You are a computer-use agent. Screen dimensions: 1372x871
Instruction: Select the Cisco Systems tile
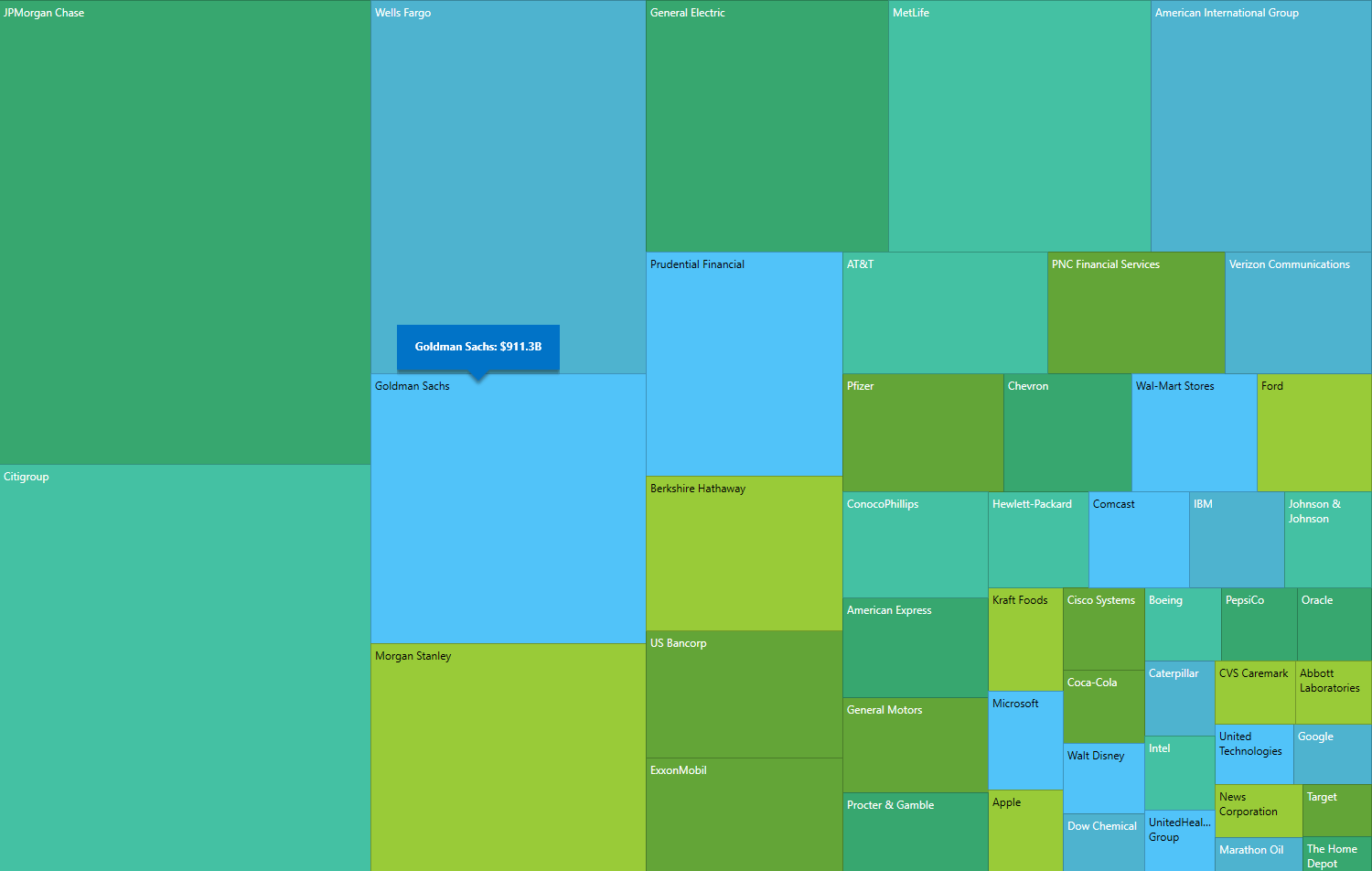coord(1104,629)
